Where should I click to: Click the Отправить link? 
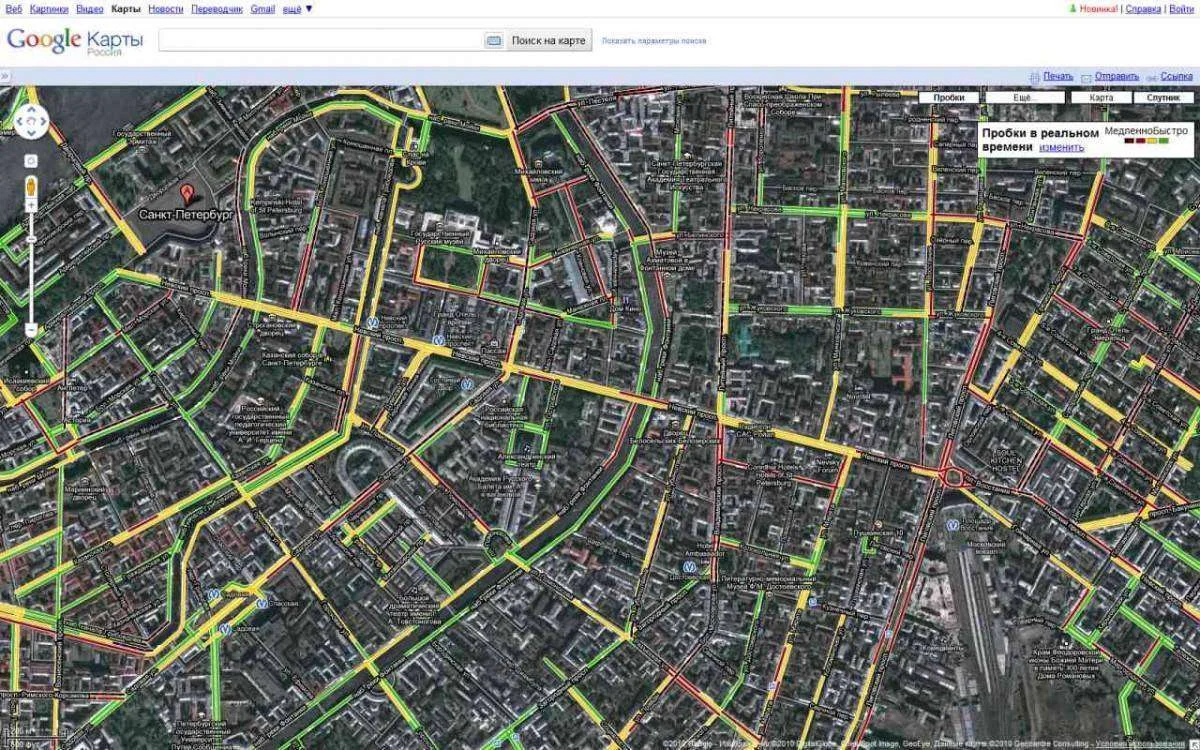[x=1117, y=76]
